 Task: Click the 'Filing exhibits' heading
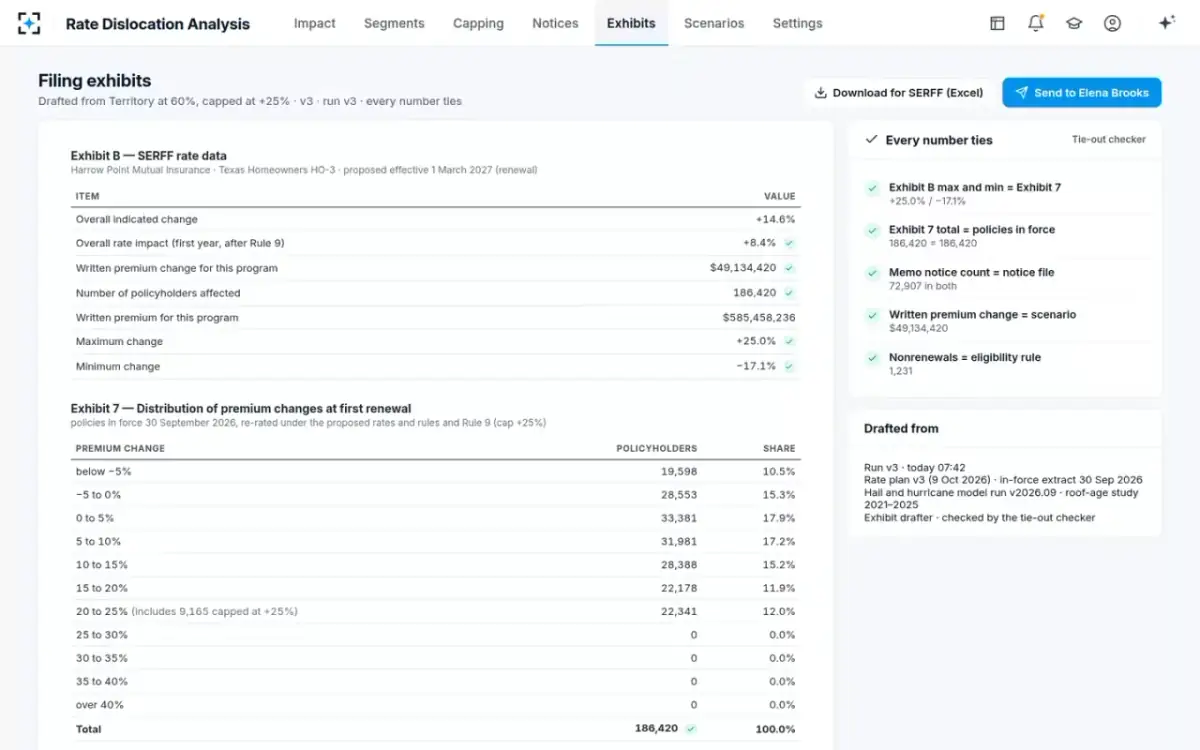95,81
